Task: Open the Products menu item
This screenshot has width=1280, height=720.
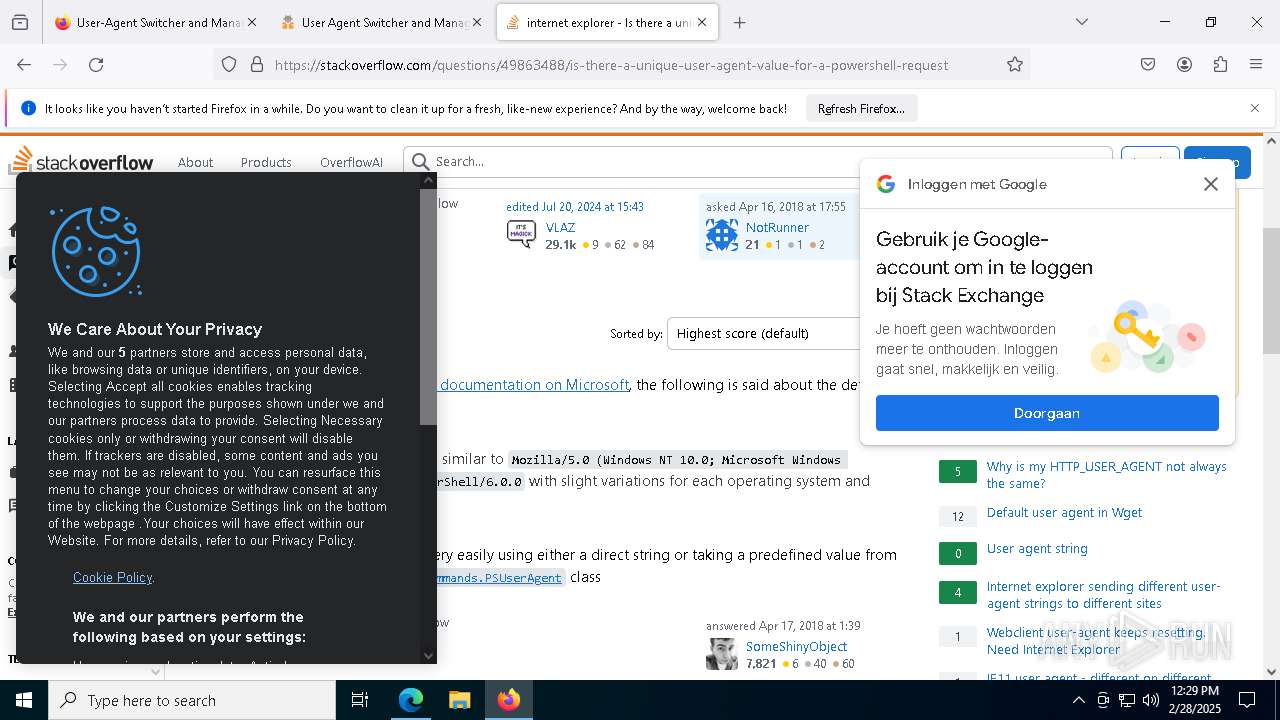Action: coord(266,162)
